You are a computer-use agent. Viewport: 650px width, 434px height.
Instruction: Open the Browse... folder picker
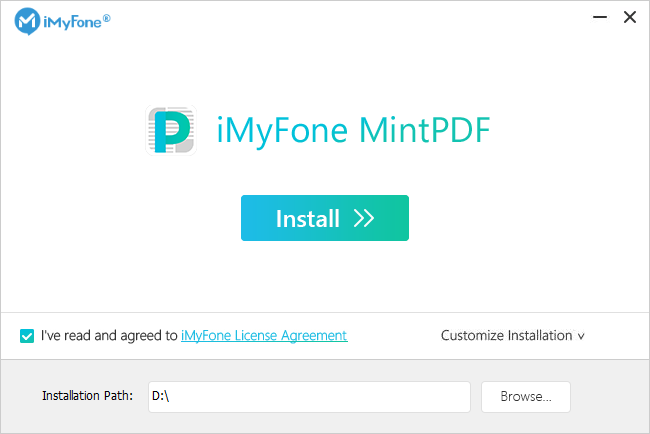click(526, 397)
